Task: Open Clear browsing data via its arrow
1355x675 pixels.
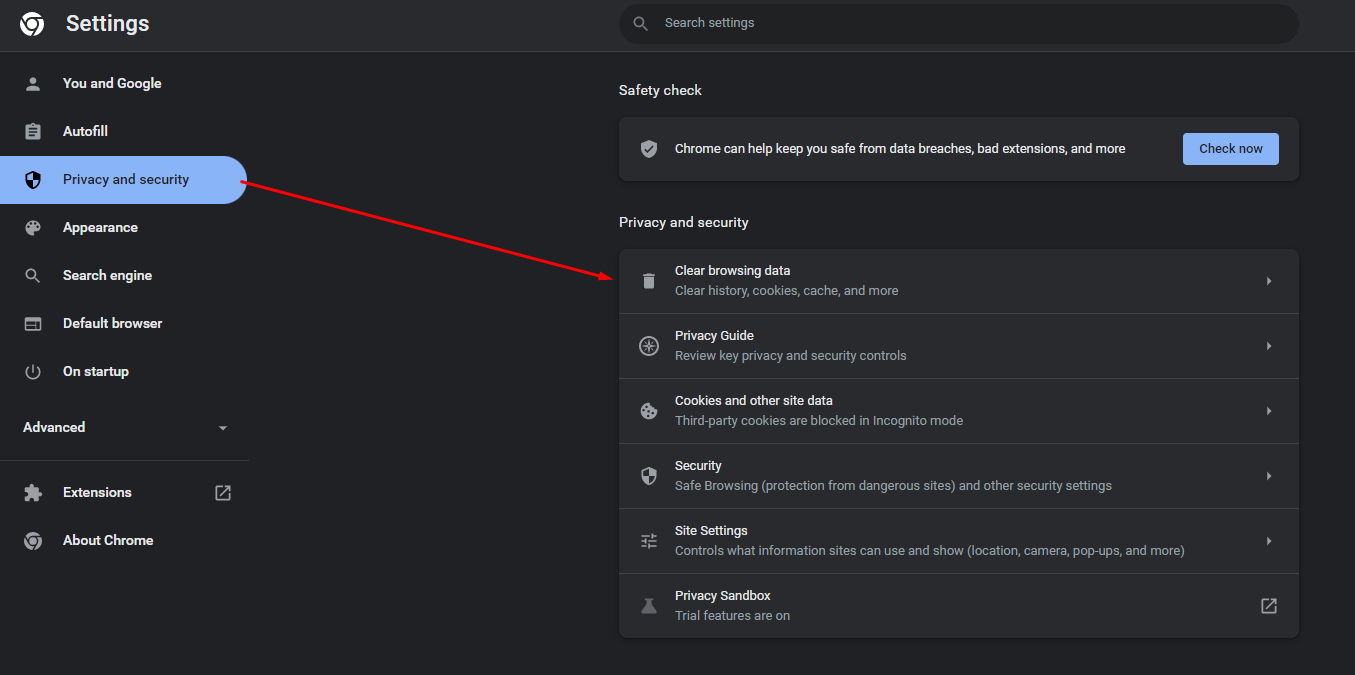Action: click(1269, 281)
